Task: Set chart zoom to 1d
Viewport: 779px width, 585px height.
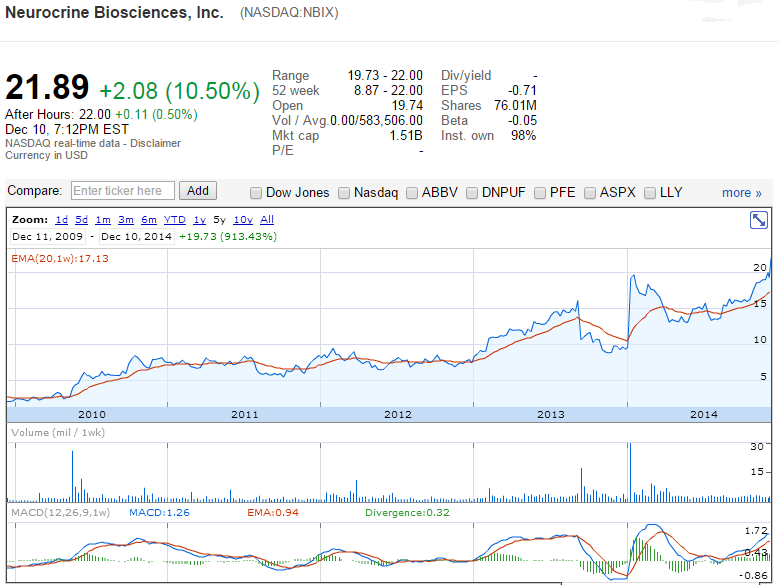Action: (62, 219)
